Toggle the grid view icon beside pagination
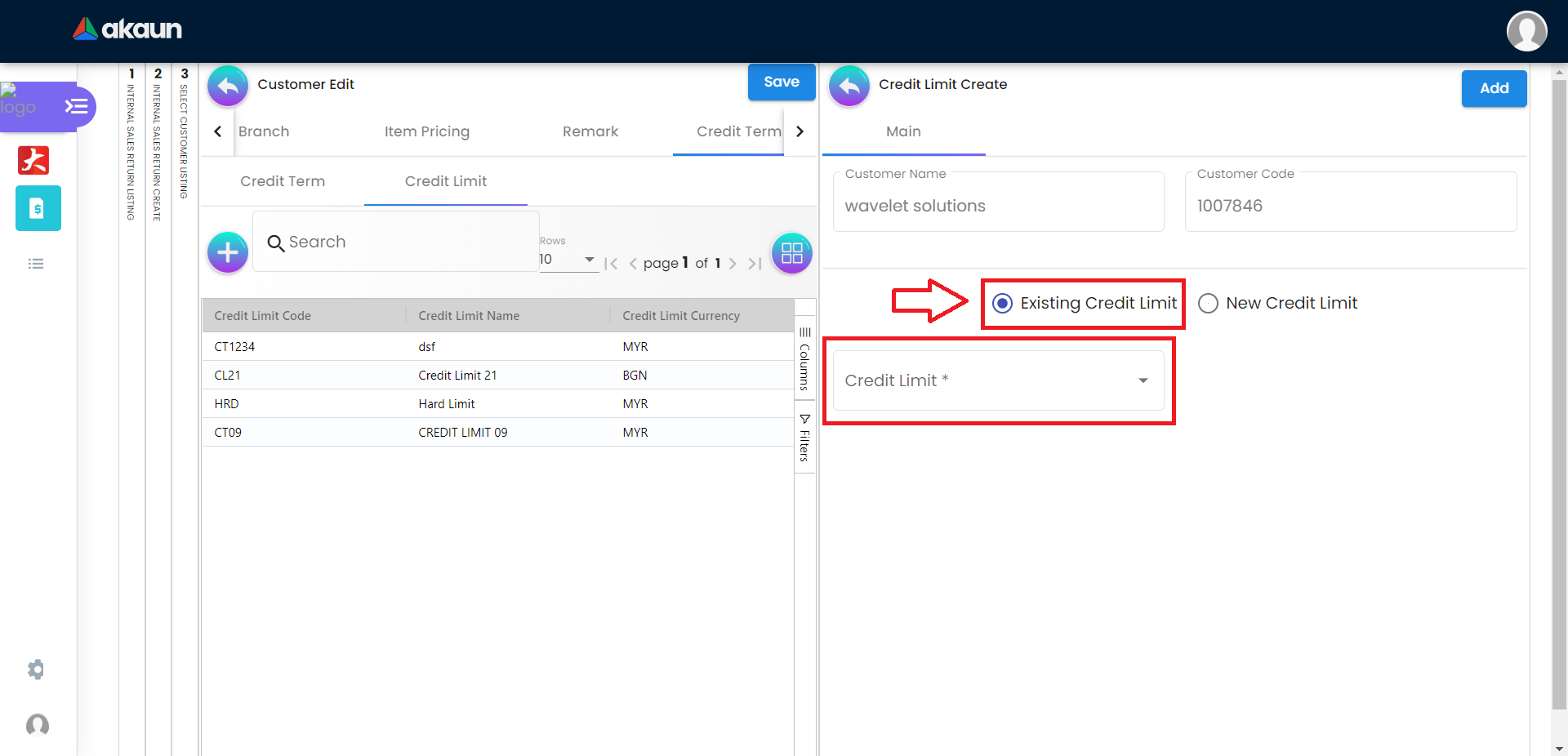 click(x=791, y=253)
